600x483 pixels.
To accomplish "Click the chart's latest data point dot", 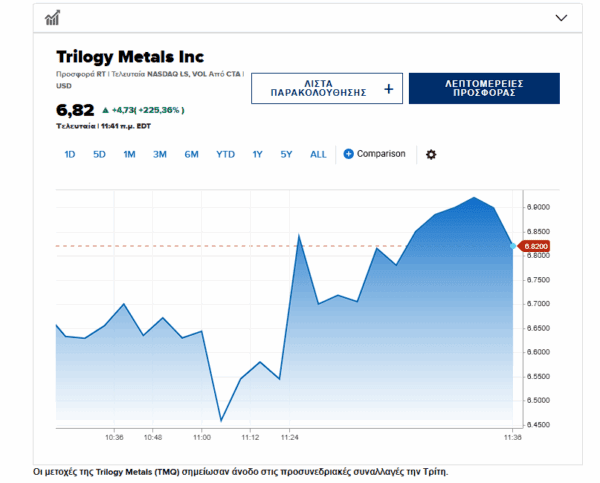I will [513, 246].
